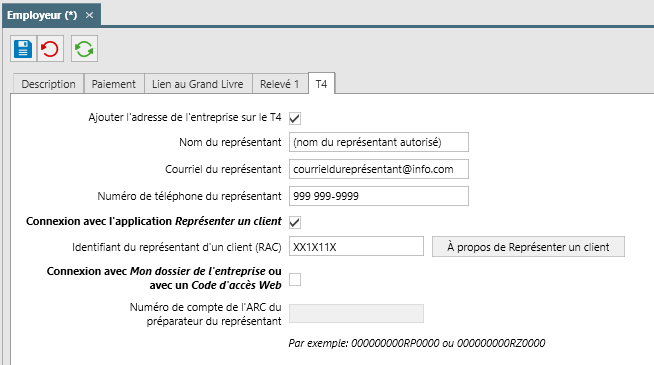654x365 pixels.
Task: Click the 'Numéro de téléphone du représentant' label
Action: [189, 196]
